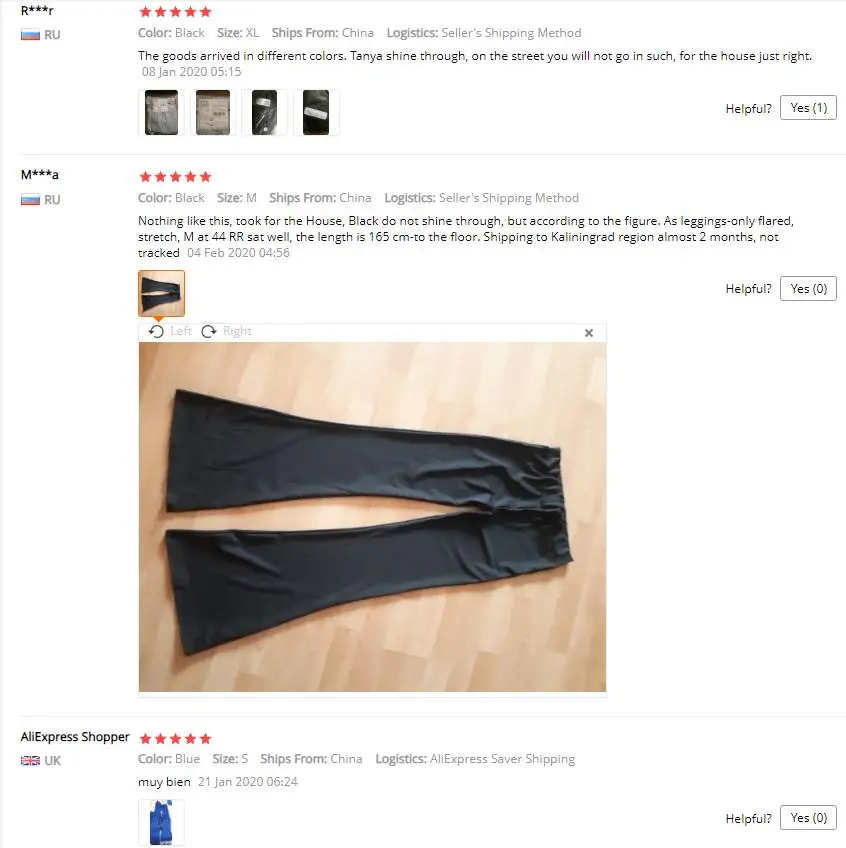Click the Russian flag beside M***a
Viewport: 846px width, 848px height.
coord(30,200)
